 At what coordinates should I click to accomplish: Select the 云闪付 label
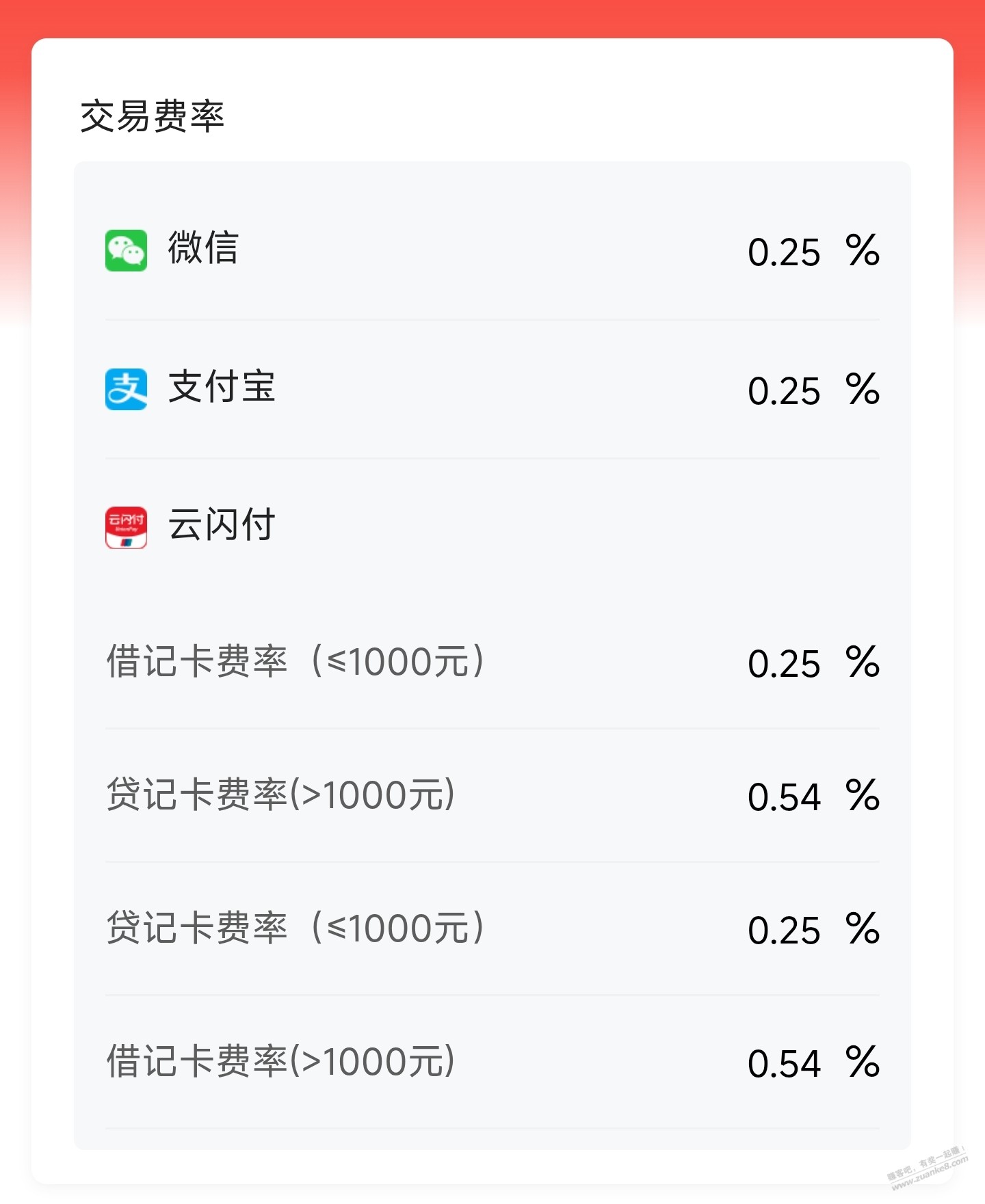pos(222,524)
